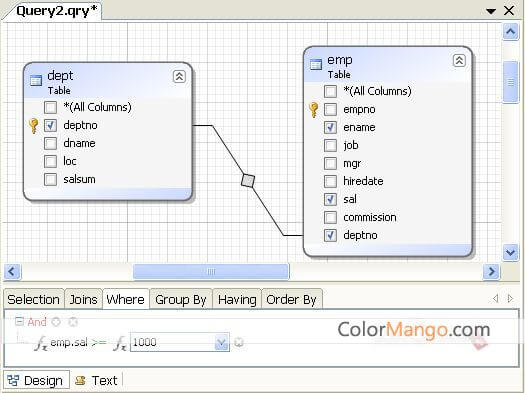
Task: Open the document list dropdown arrow
Action: pos(491,11)
